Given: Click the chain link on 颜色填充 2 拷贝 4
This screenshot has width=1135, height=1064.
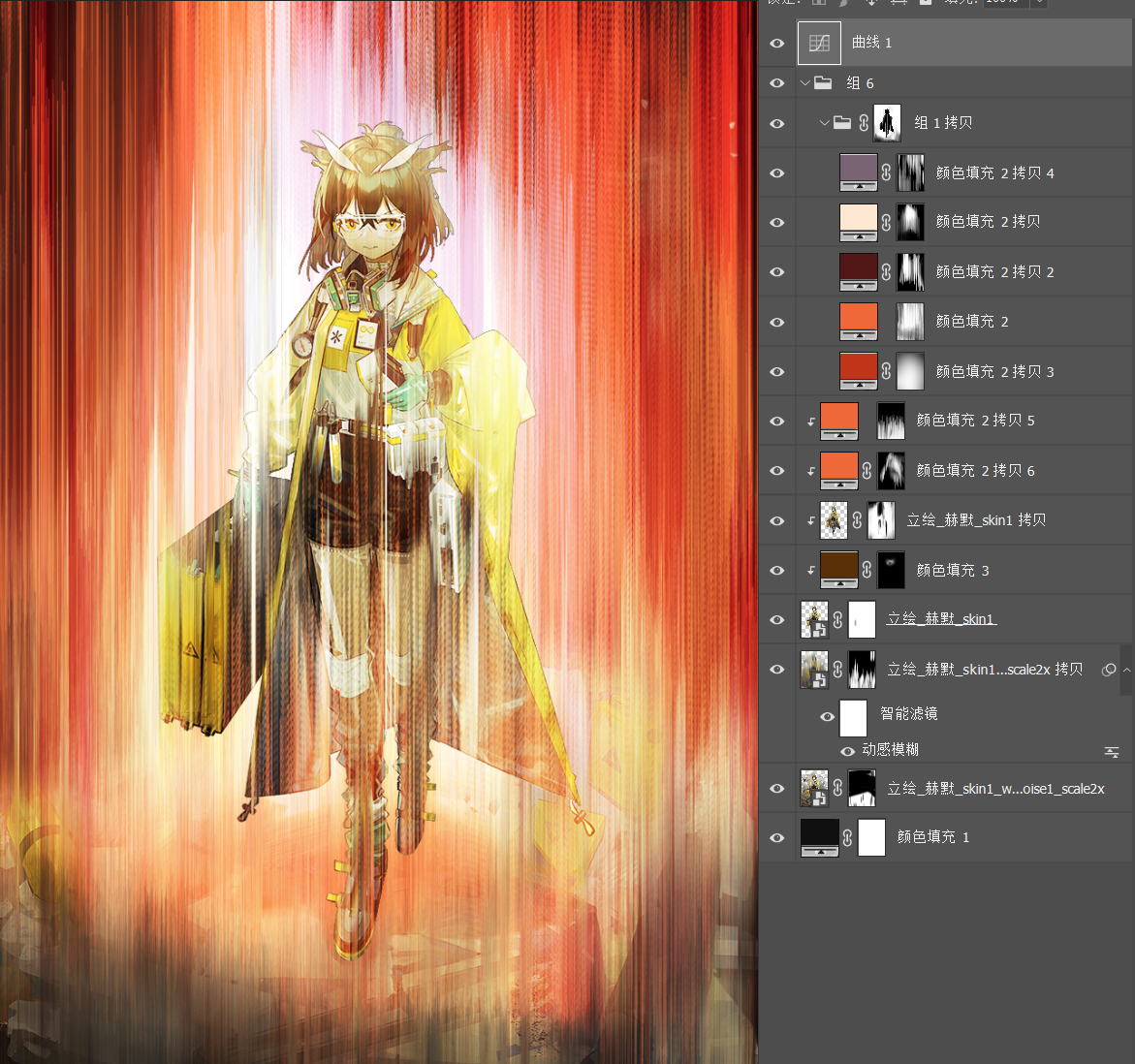Looking at the screenshot, I should click(x=886, y=172).
